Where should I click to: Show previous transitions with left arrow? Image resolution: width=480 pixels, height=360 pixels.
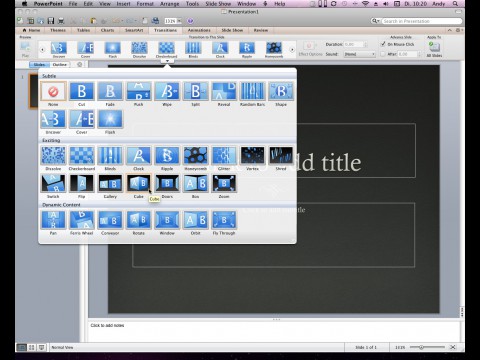(x=42, y=50)
